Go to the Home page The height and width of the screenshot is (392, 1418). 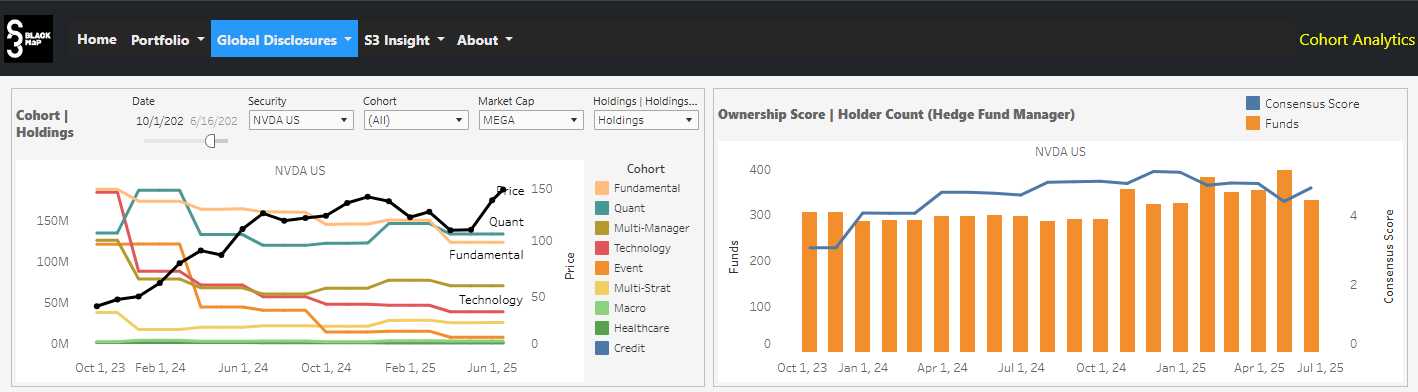click(x=97, y=39)
